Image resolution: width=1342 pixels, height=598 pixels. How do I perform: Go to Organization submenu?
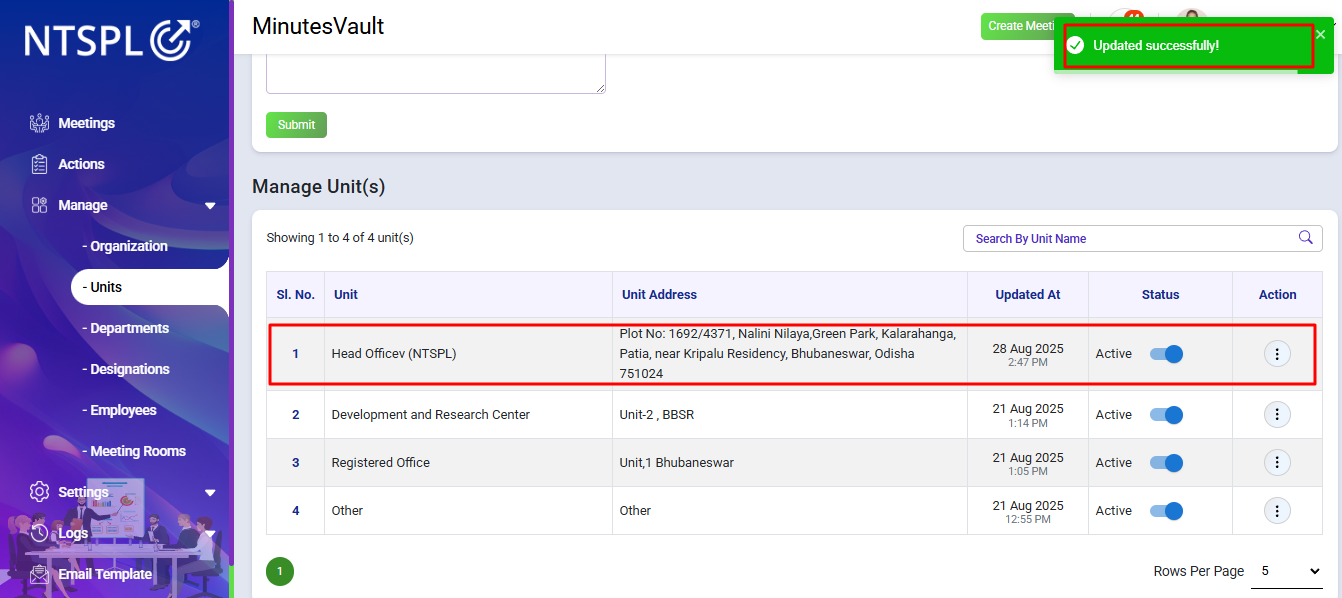pyautogui.click(x=125, y=246)
